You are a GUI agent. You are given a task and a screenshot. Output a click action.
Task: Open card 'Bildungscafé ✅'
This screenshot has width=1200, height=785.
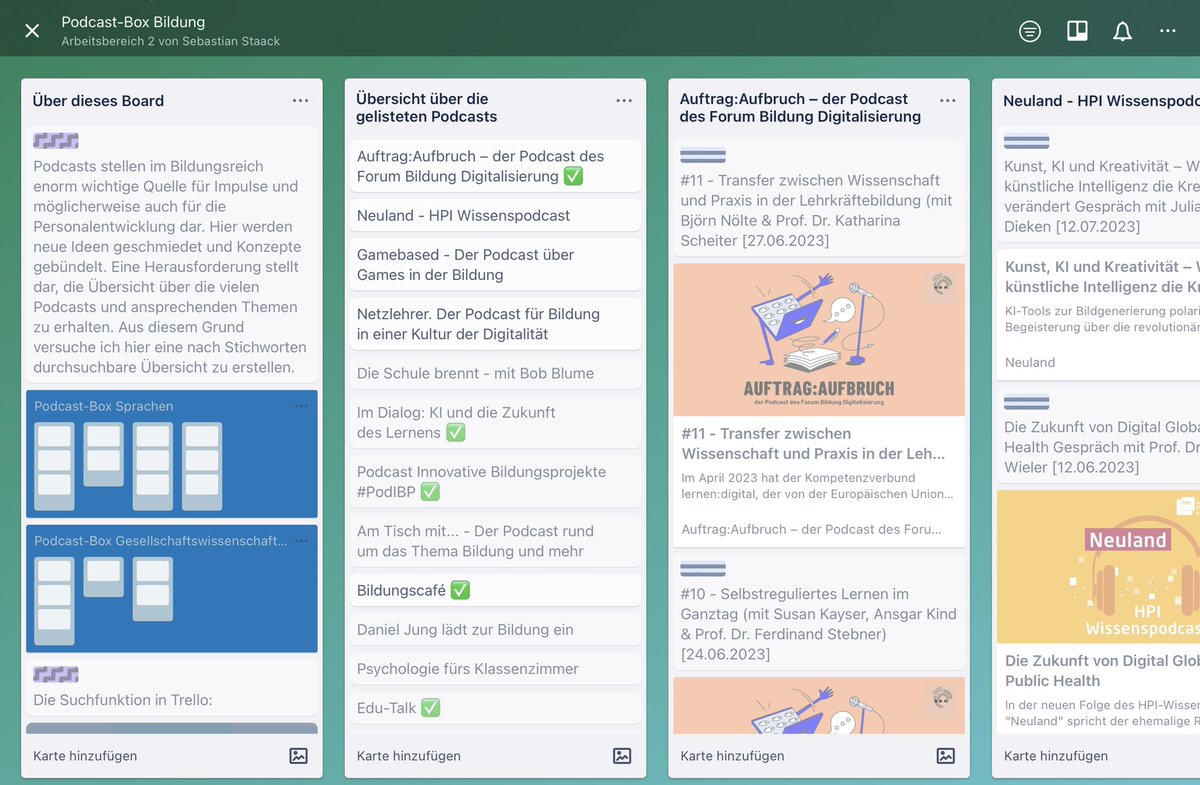coord(495,590)
